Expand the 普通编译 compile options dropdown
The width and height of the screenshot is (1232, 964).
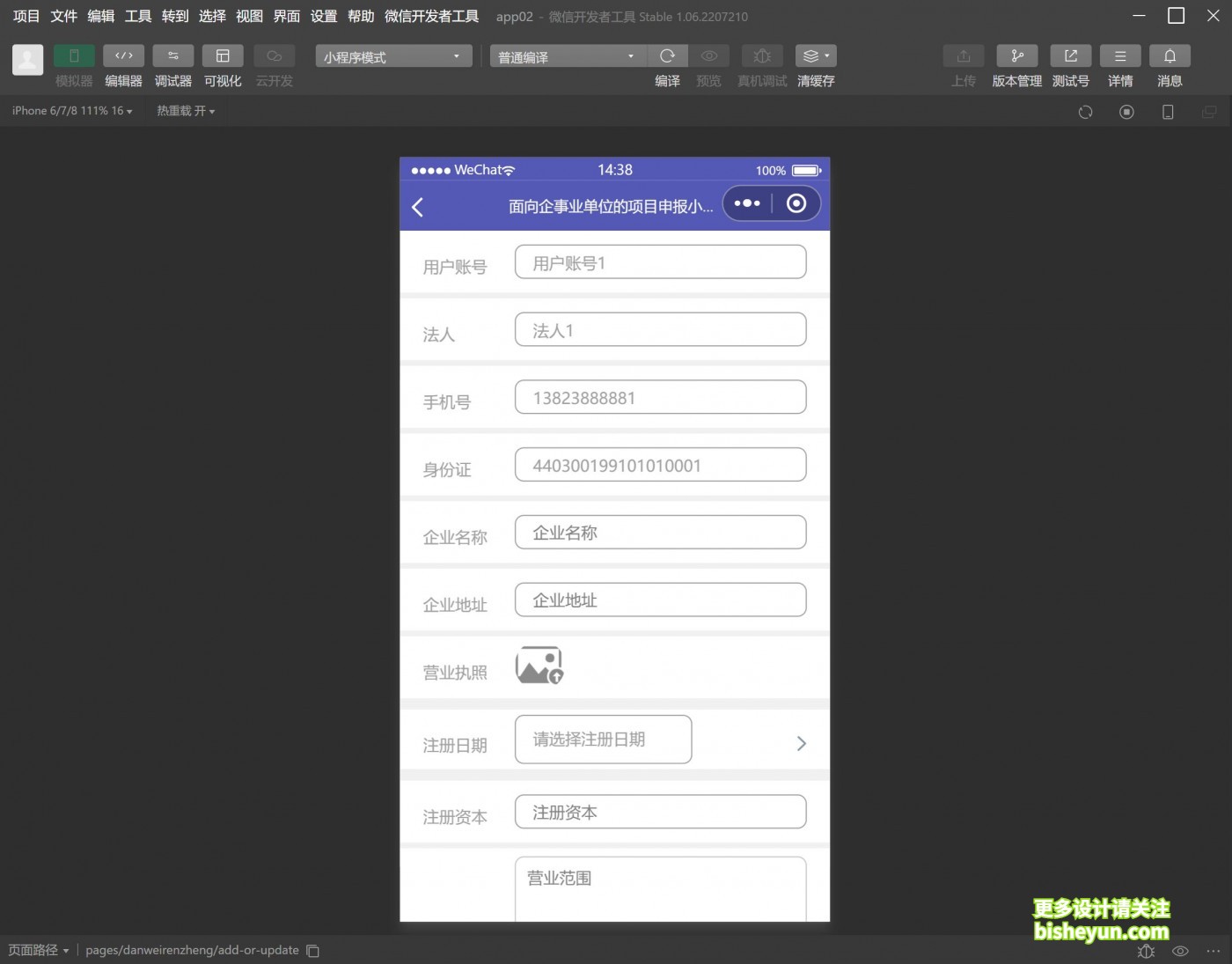pos(566,55)
